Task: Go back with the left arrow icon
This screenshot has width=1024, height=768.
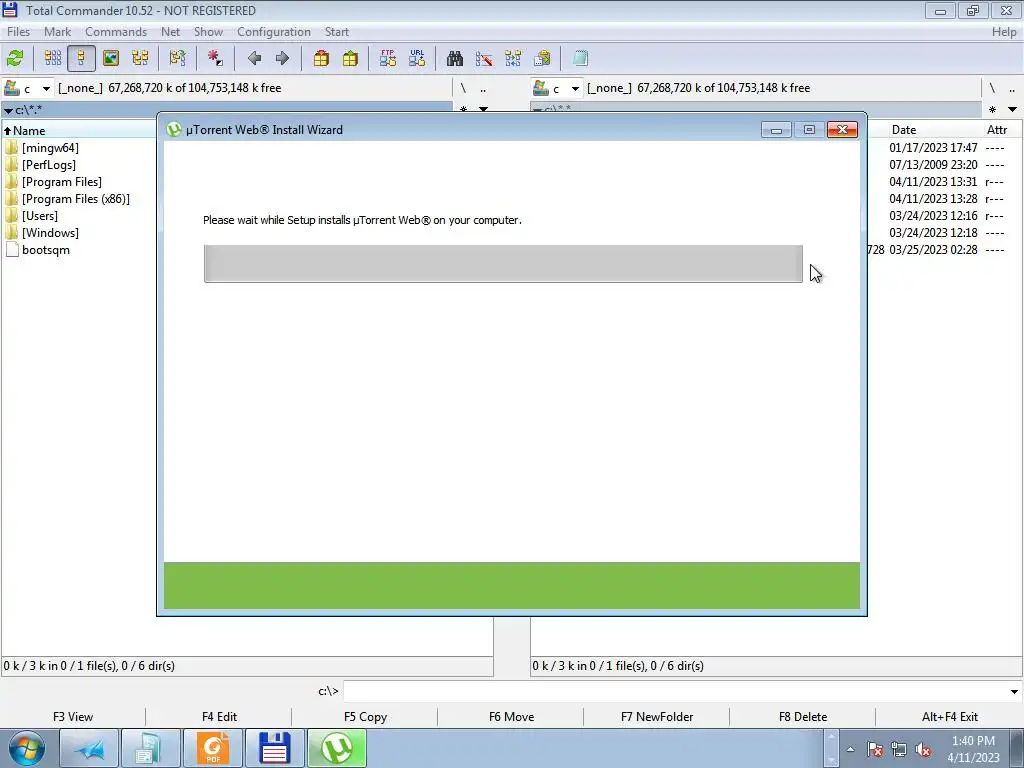Action: 254,58
